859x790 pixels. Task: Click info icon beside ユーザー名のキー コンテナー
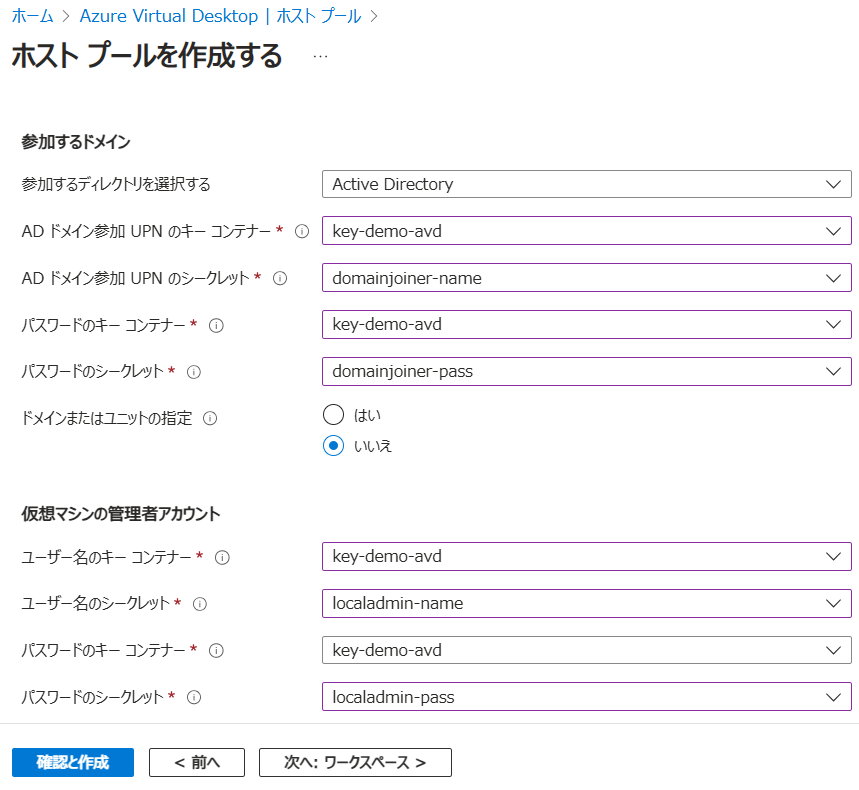point(222,557)
